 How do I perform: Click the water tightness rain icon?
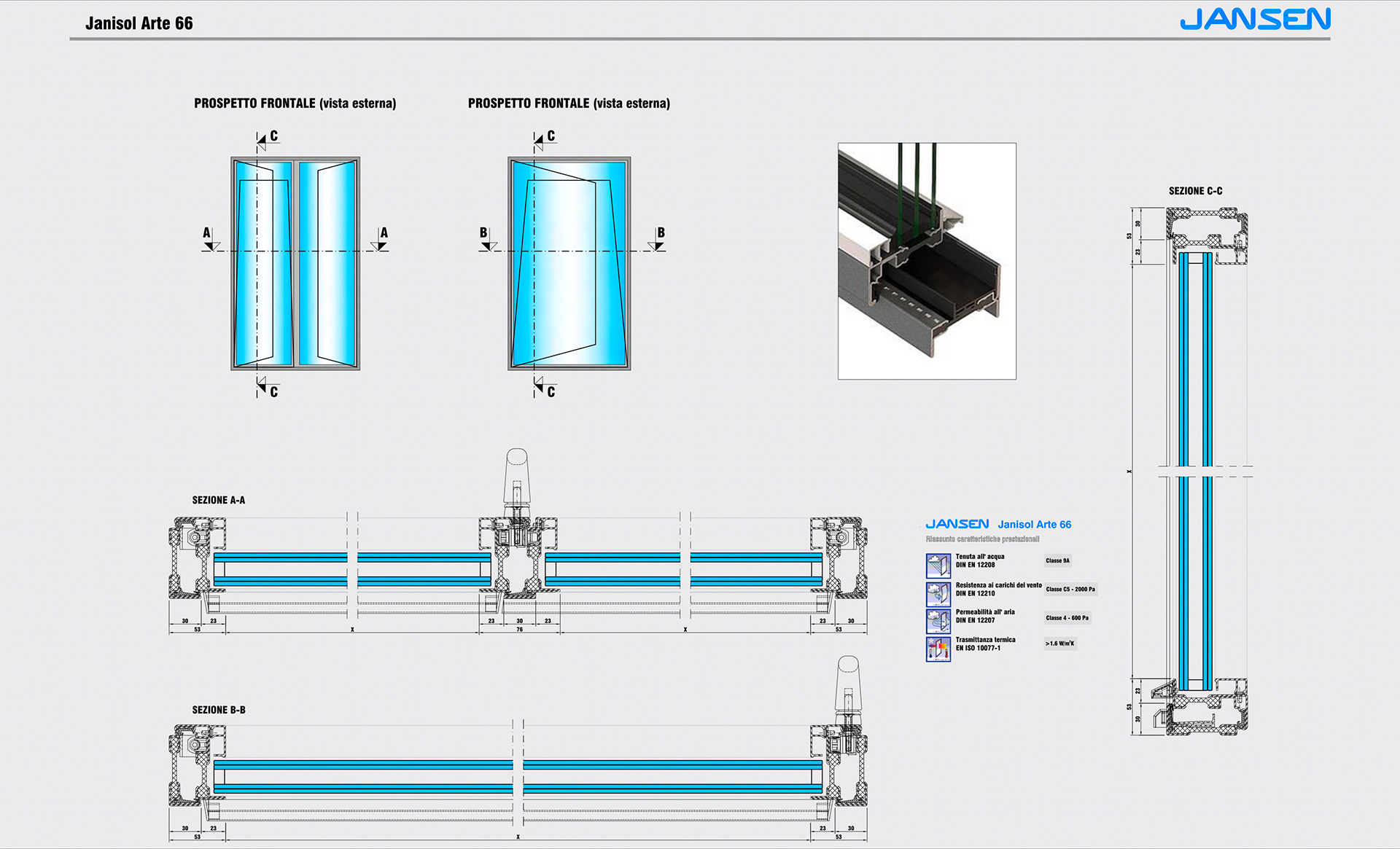click(x=938, y=566)
